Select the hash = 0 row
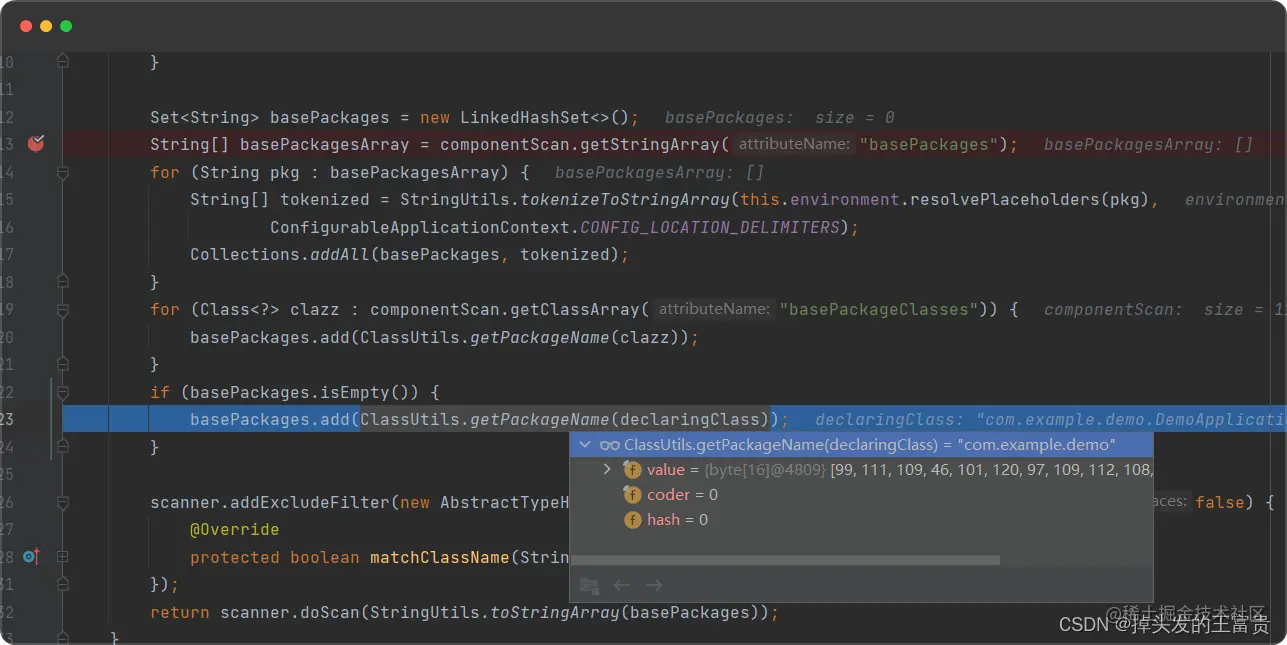Viewport: 1287px width, 645px height. 861,519
